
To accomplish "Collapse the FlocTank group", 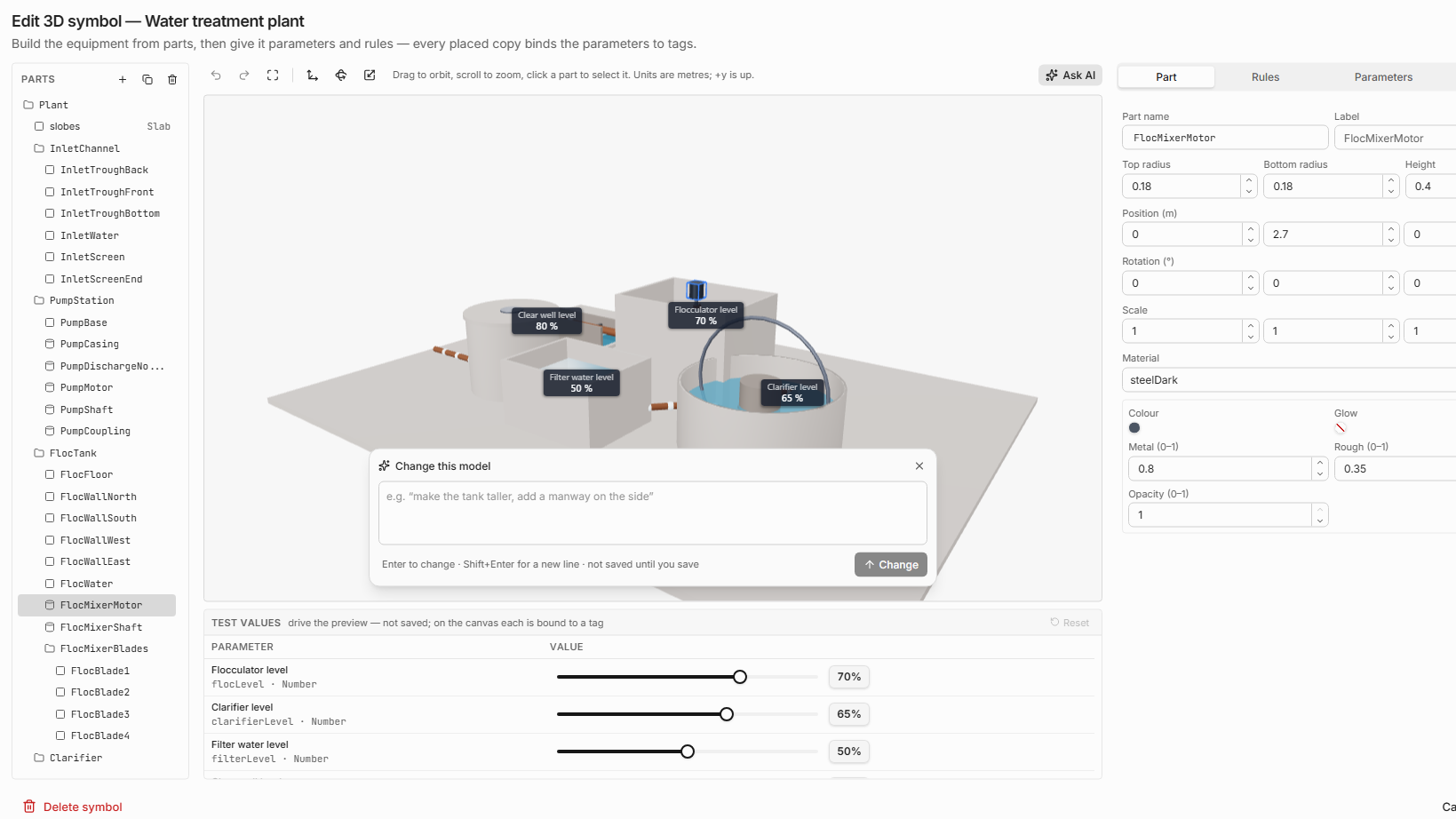I will coord(39,454).
